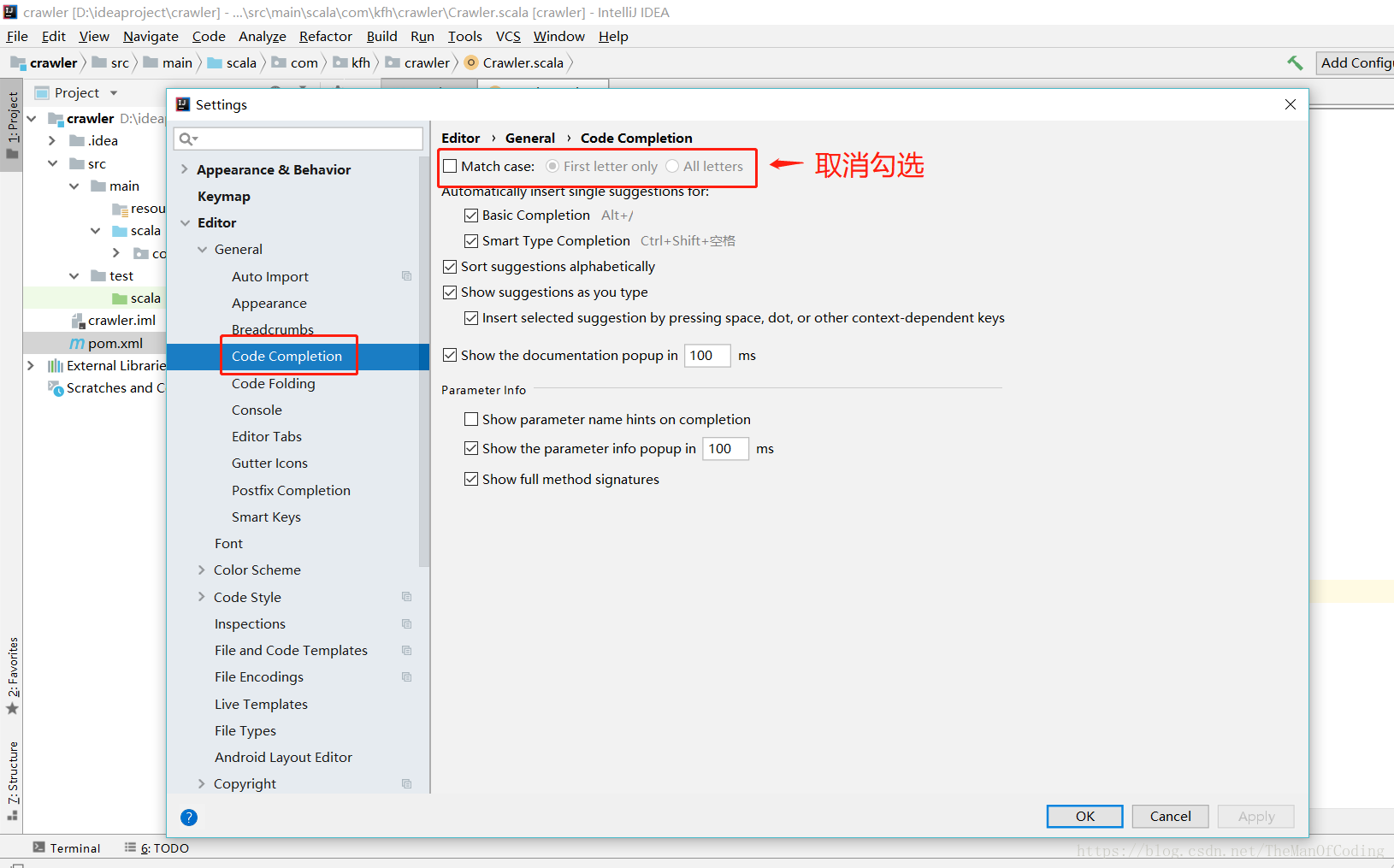
Task: Click the .idea folder icon
Action: coord(77,140)
